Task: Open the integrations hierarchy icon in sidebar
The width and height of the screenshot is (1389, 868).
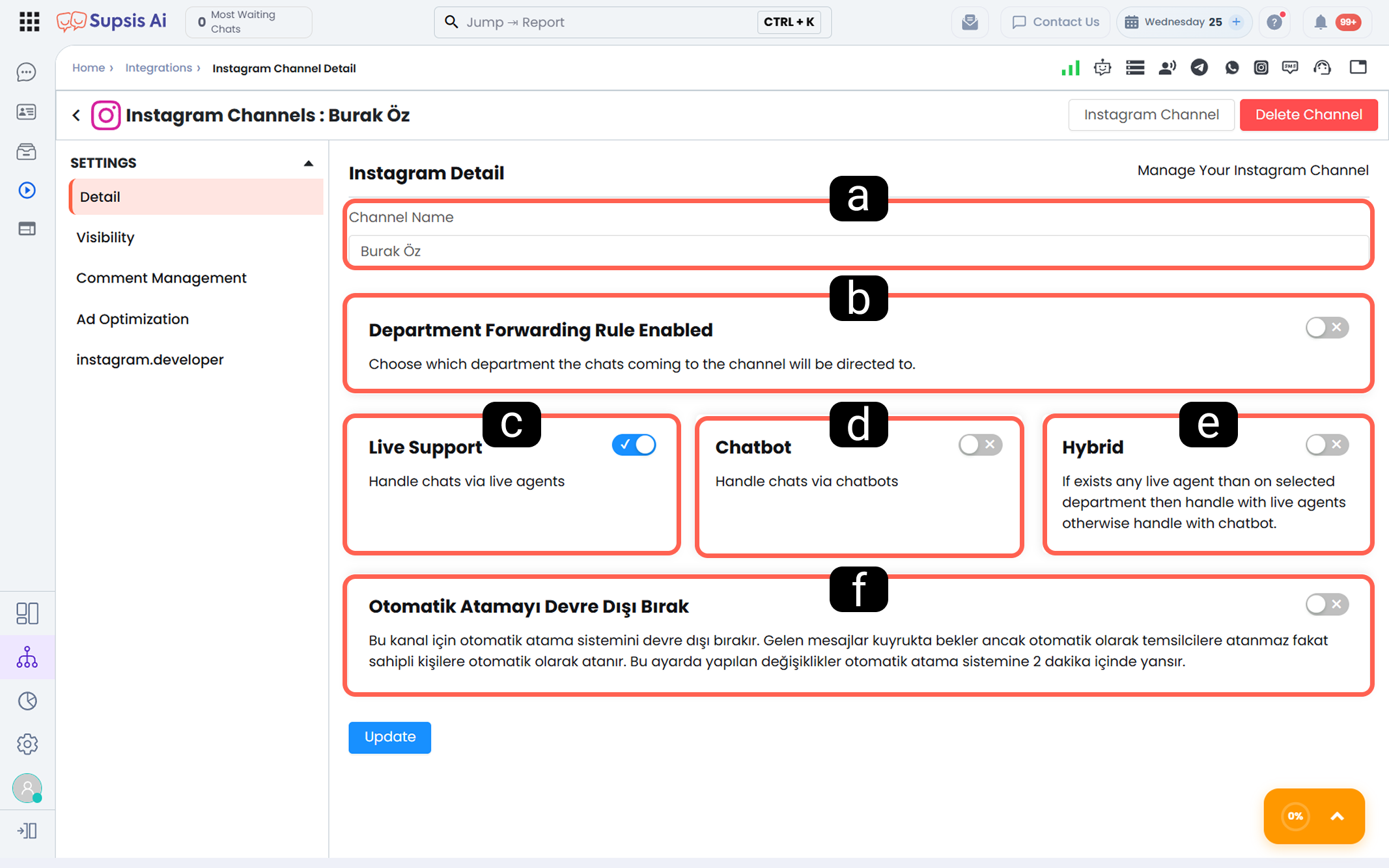Action: click(27, 657)
